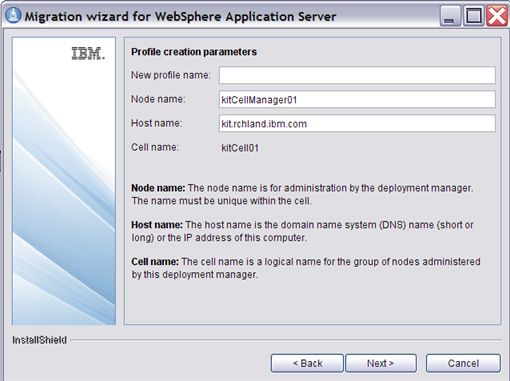The height and width of the screenshot is (381, 510).
Task: Click the 'Node name:' field label
Action: (x=158, y=99)
